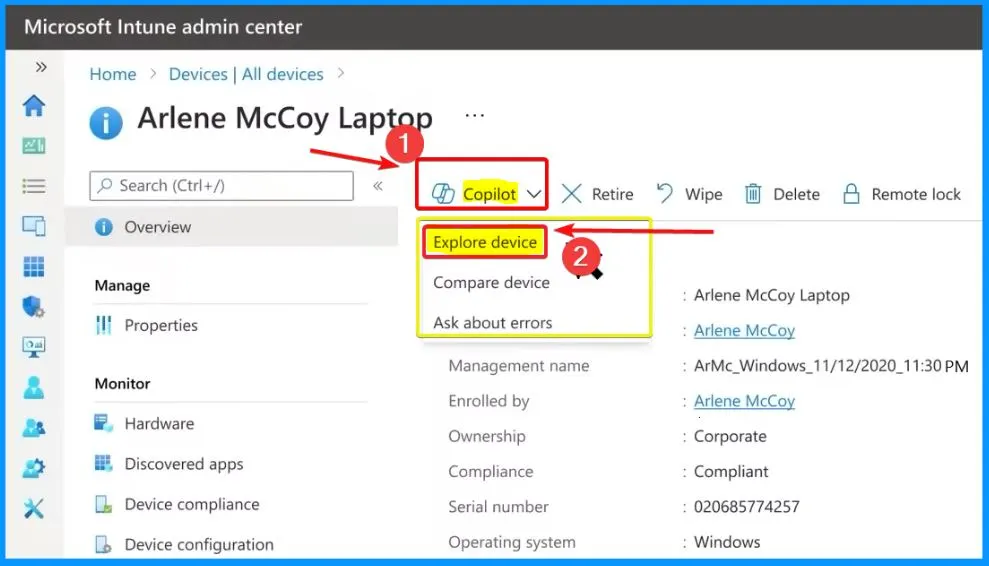Click the Windows operating system value

coord(727,542)
